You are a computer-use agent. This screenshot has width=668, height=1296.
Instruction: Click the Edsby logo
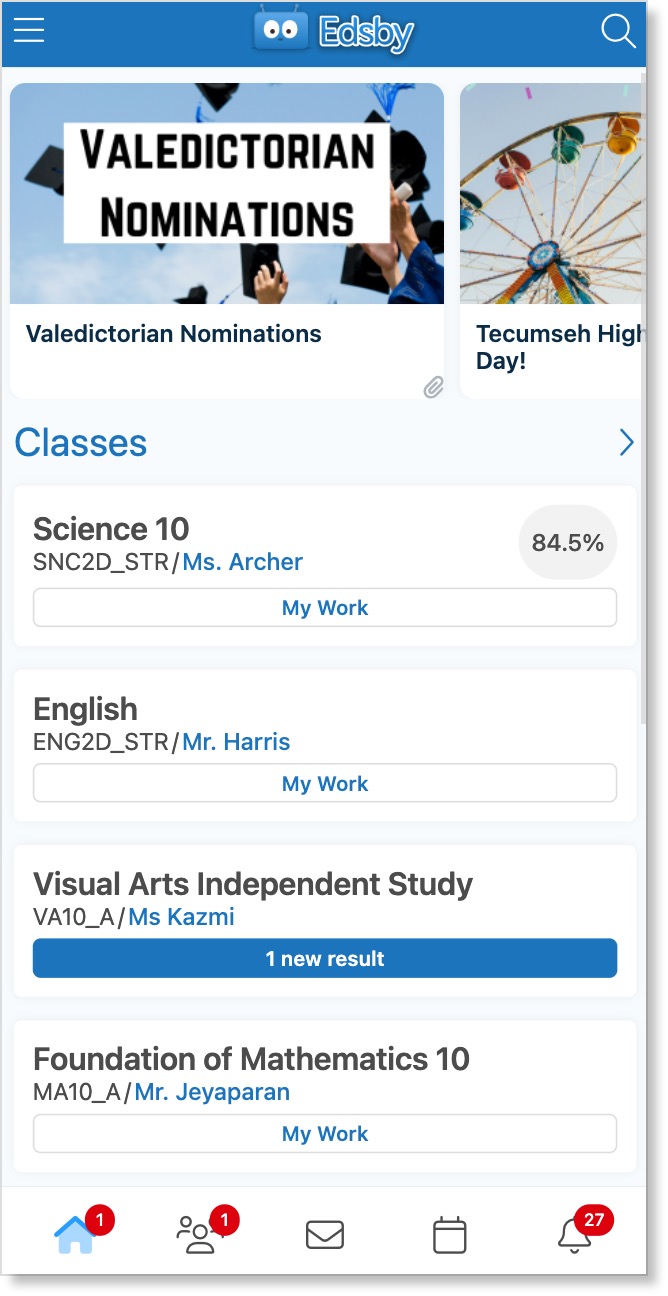click(333, 32)
